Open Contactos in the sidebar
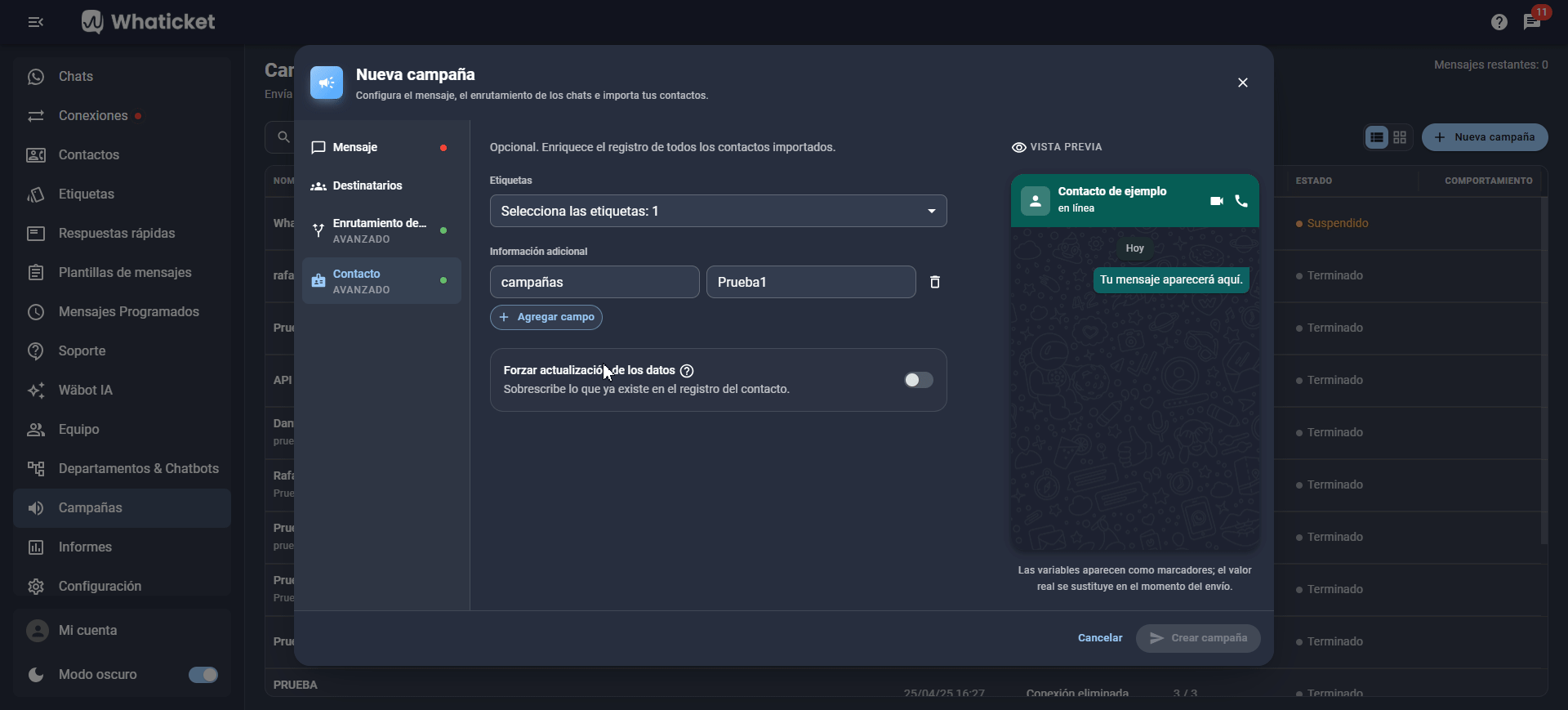Viewport: 1568px width, 710px height. pyautogui.click(x=122, y=155)
